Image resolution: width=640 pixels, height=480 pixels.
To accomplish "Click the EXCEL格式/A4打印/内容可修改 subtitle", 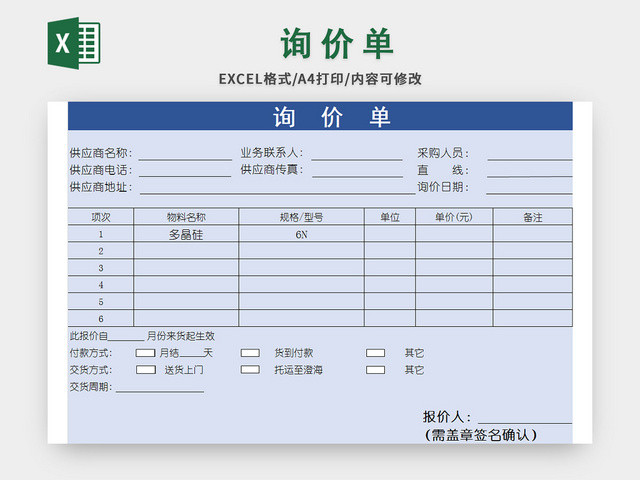I will pos(320,79).
